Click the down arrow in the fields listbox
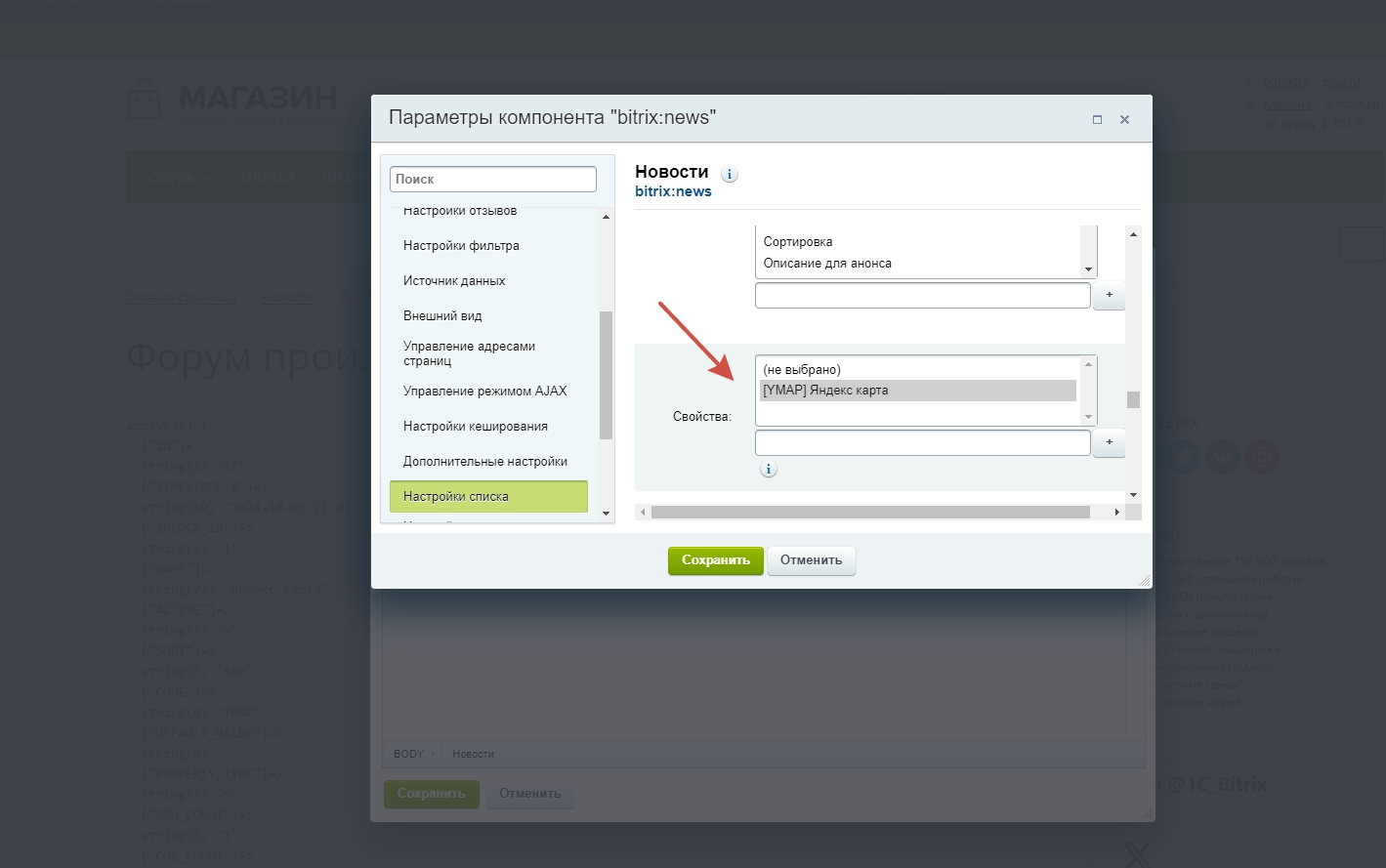 coord(1088,269)
